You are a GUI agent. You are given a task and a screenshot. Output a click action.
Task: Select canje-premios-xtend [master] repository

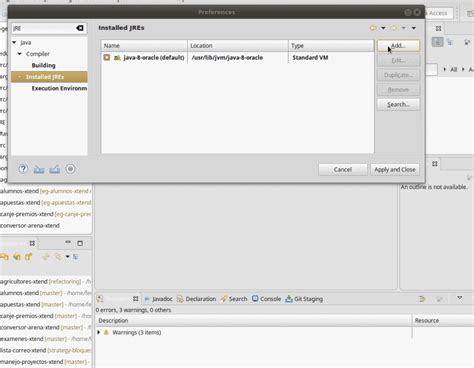click(45, 316)
